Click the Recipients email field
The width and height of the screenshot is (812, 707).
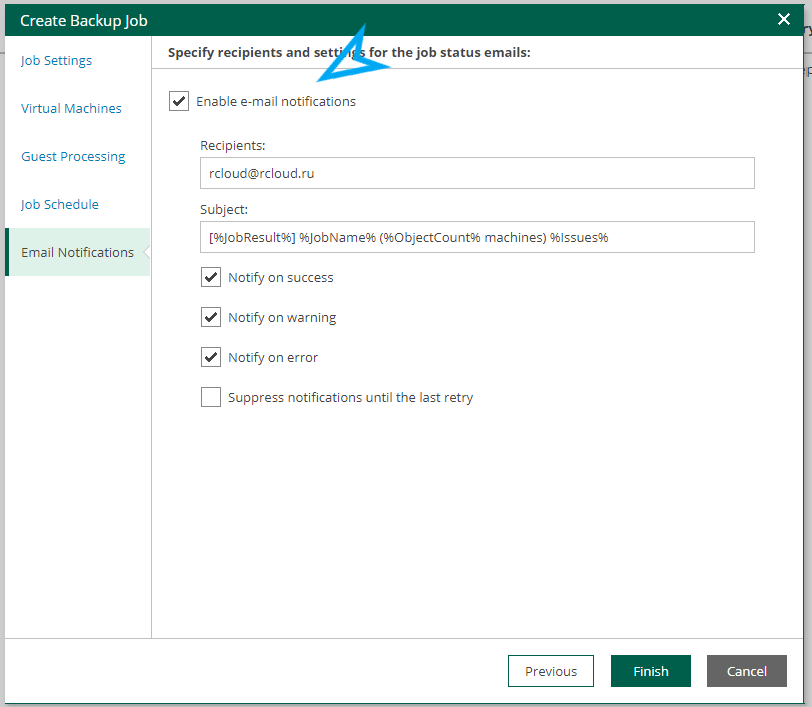pyautogui.click(x=477, y=173)
